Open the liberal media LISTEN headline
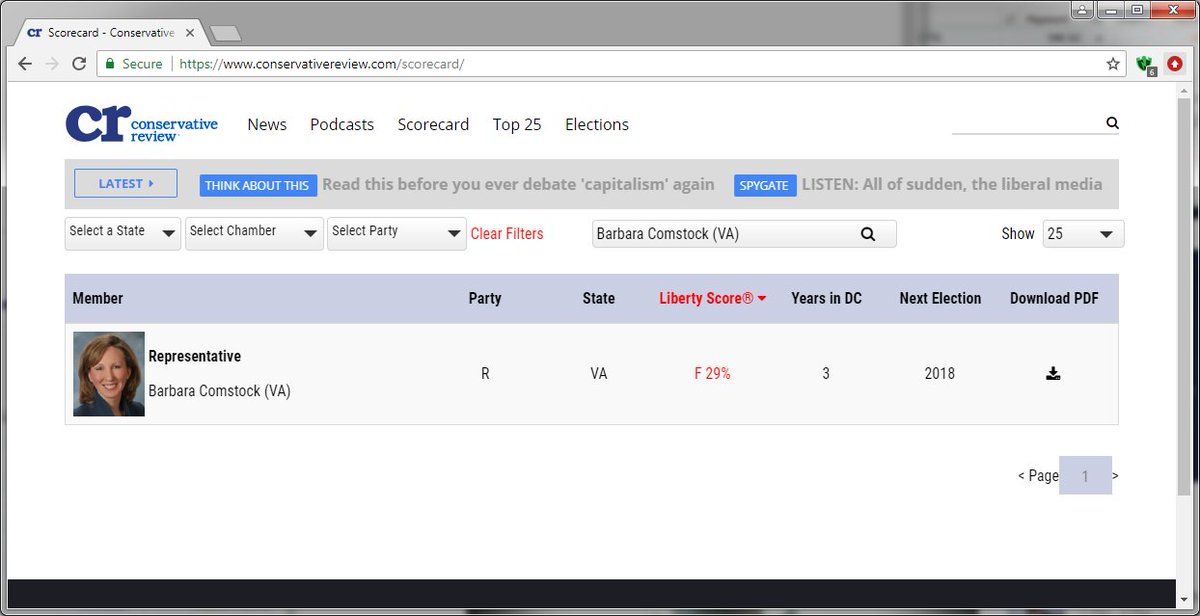1200x616 pixels. pos(952,184)
